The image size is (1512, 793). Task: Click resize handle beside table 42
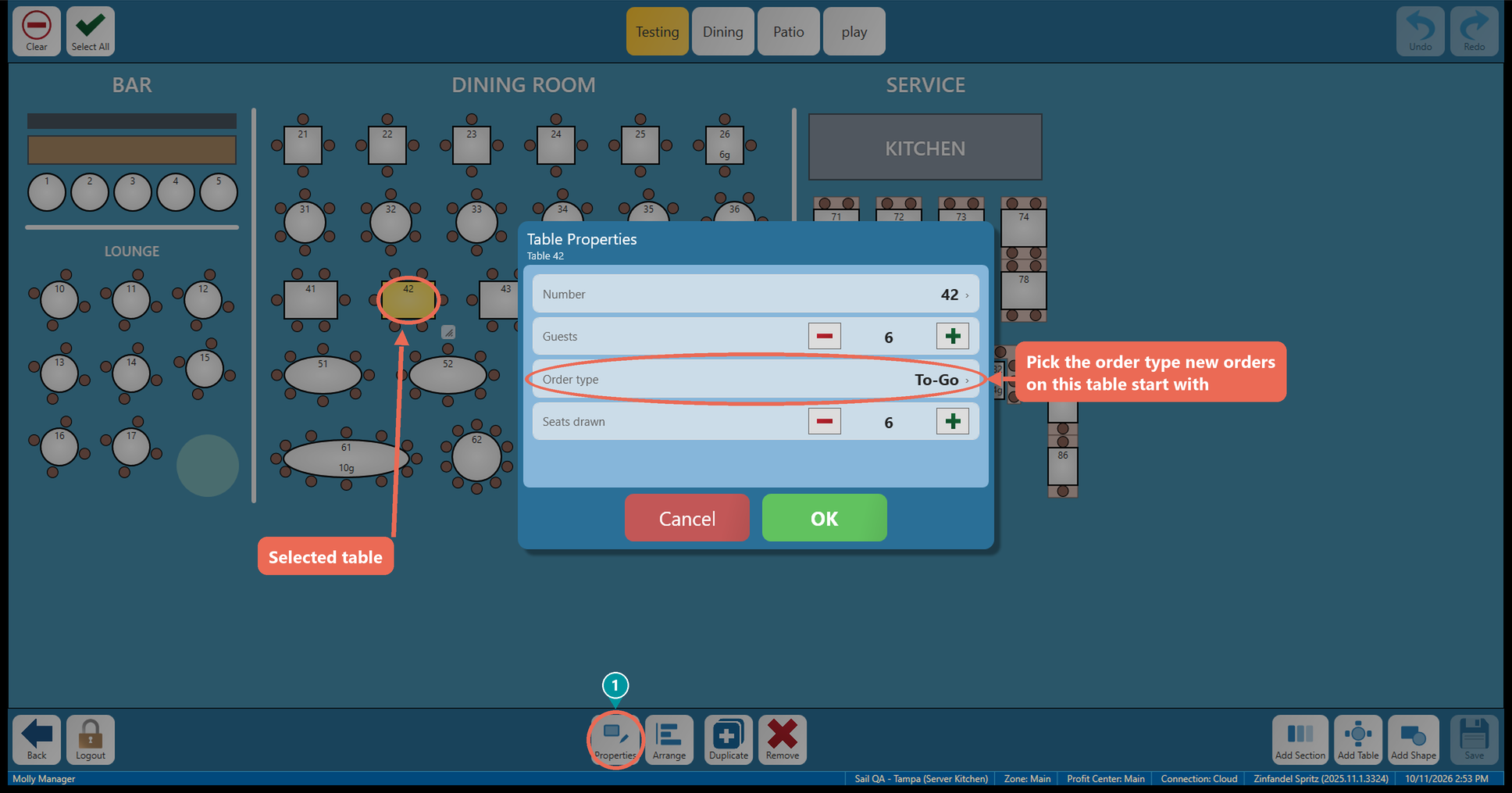448,332
